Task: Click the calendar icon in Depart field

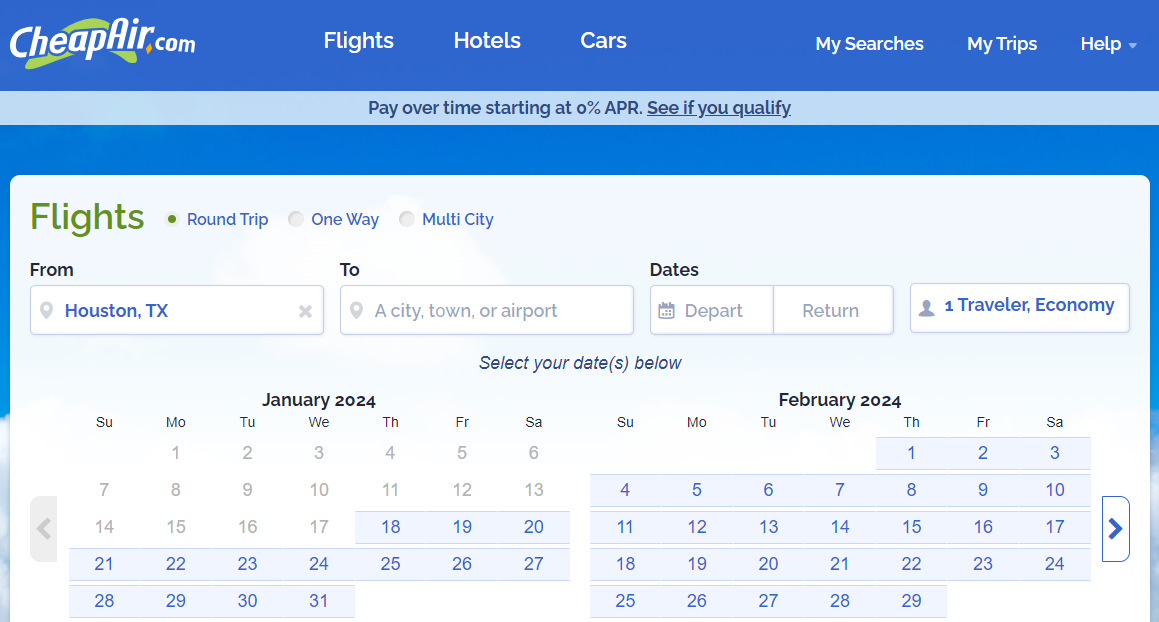Action: [x=667, y=311]
